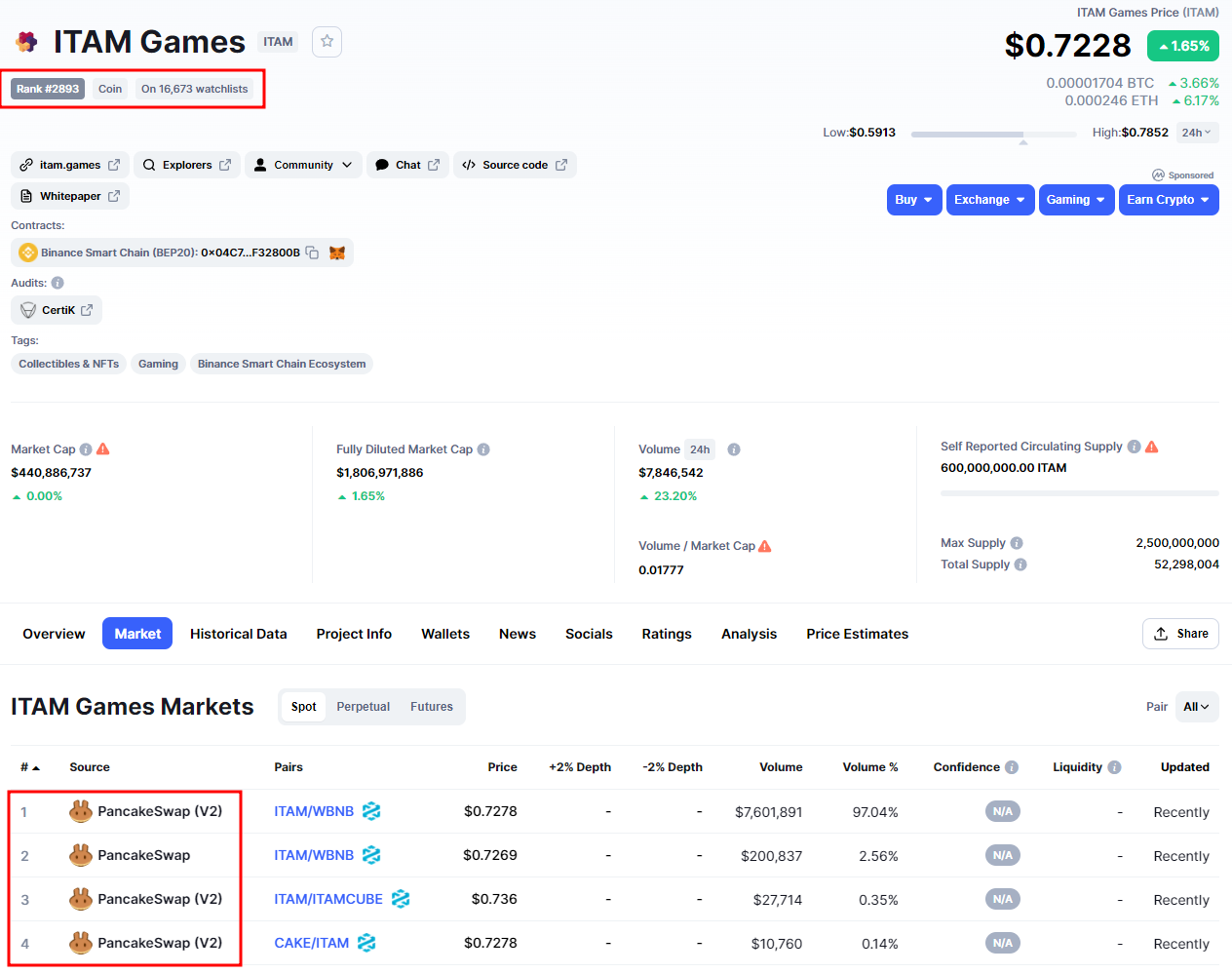Open the Explorers link
1232x974 pixels.
click(187, 165)
